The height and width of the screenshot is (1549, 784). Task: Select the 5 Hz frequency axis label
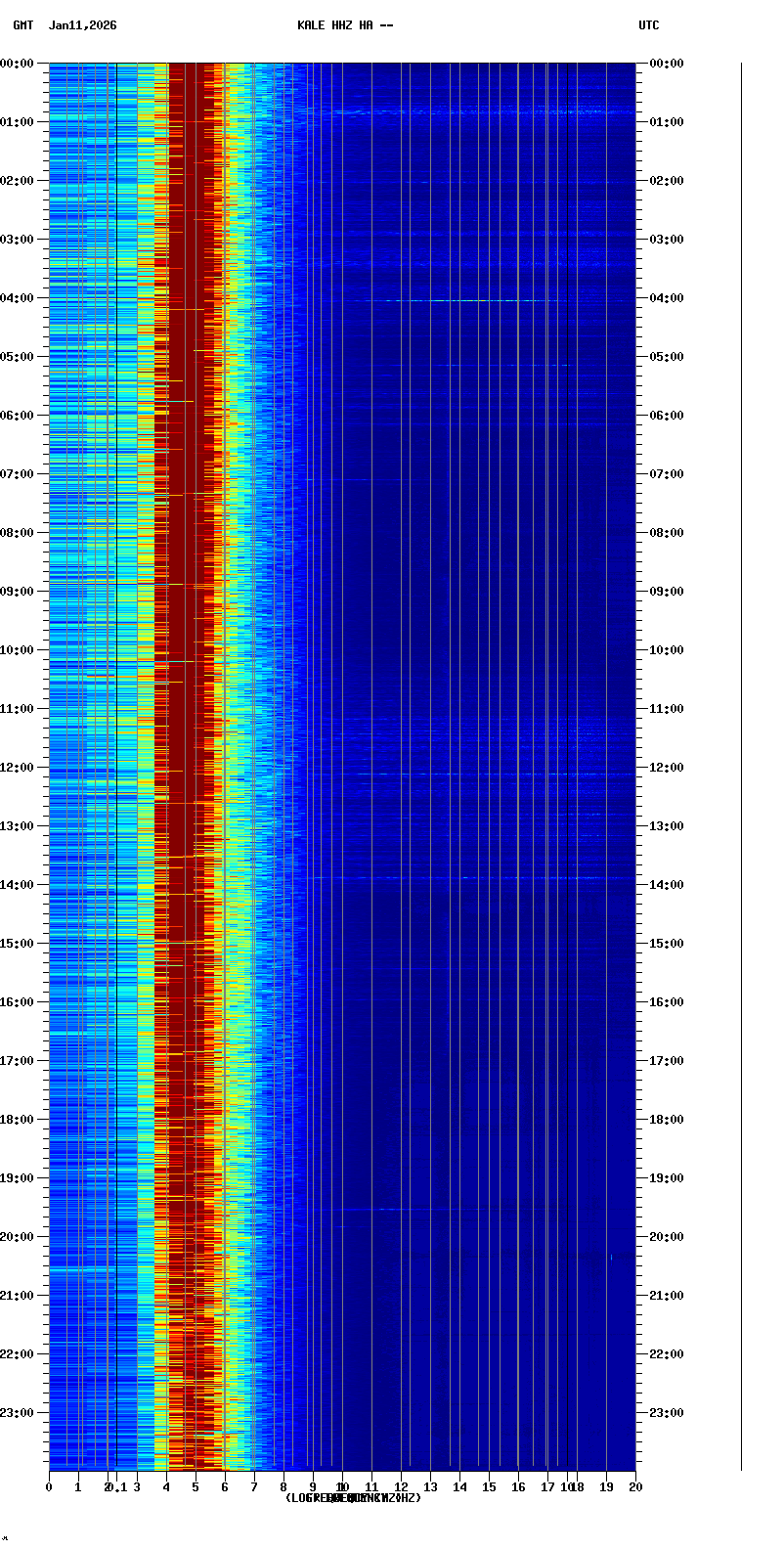pyautogui.click(x=196, y=1487)
